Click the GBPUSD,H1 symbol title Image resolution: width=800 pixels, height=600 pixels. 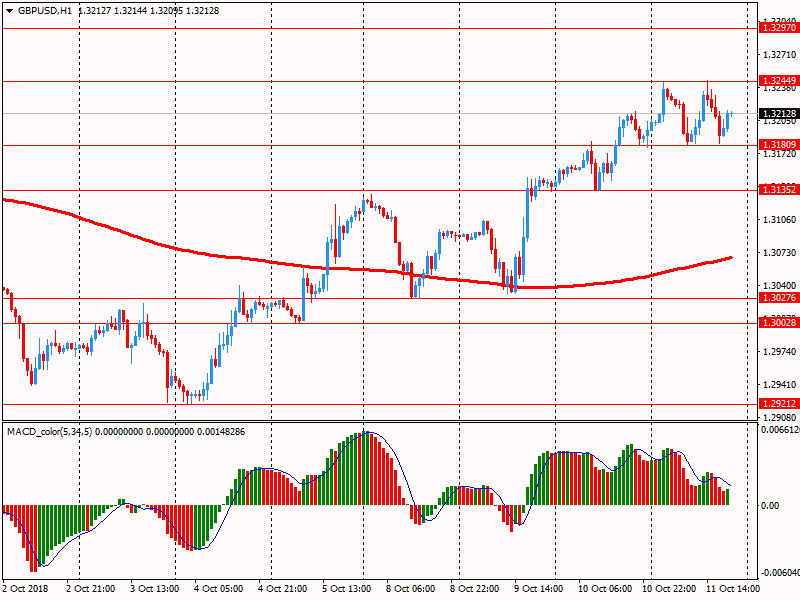(45, 11)
